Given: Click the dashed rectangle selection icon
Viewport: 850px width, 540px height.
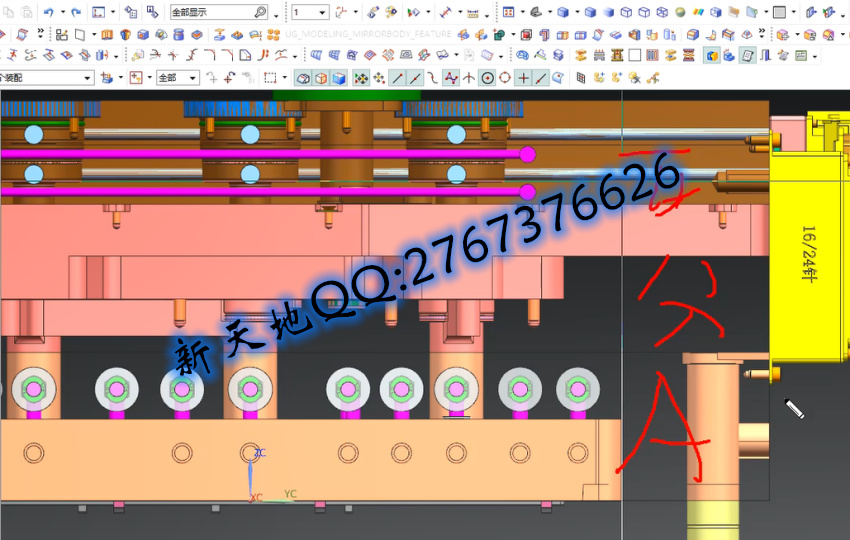Looking at the screenshot, I should (x=269, y=77).
